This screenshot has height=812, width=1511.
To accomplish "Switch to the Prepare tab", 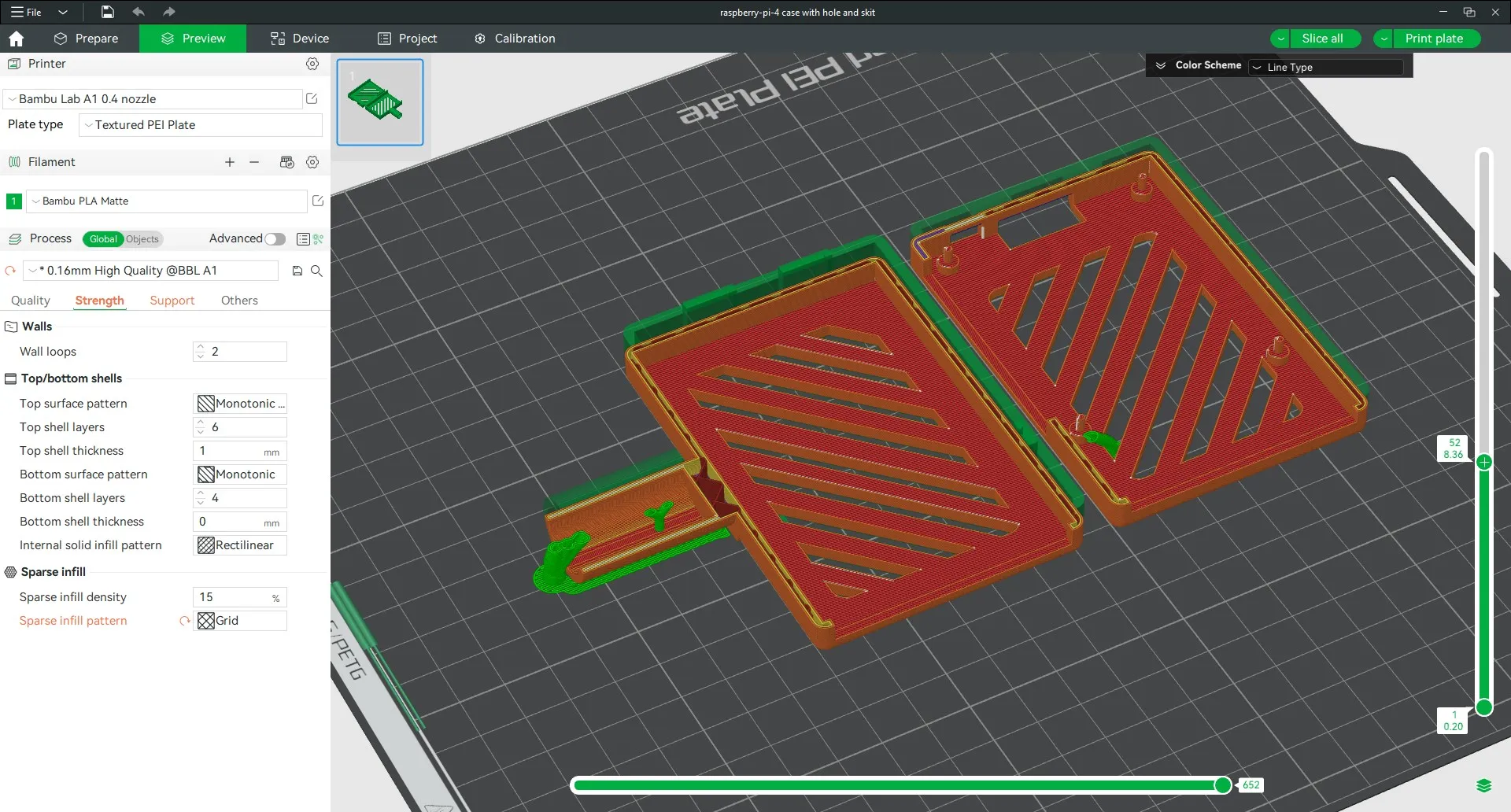I will (x=86, y=39).
